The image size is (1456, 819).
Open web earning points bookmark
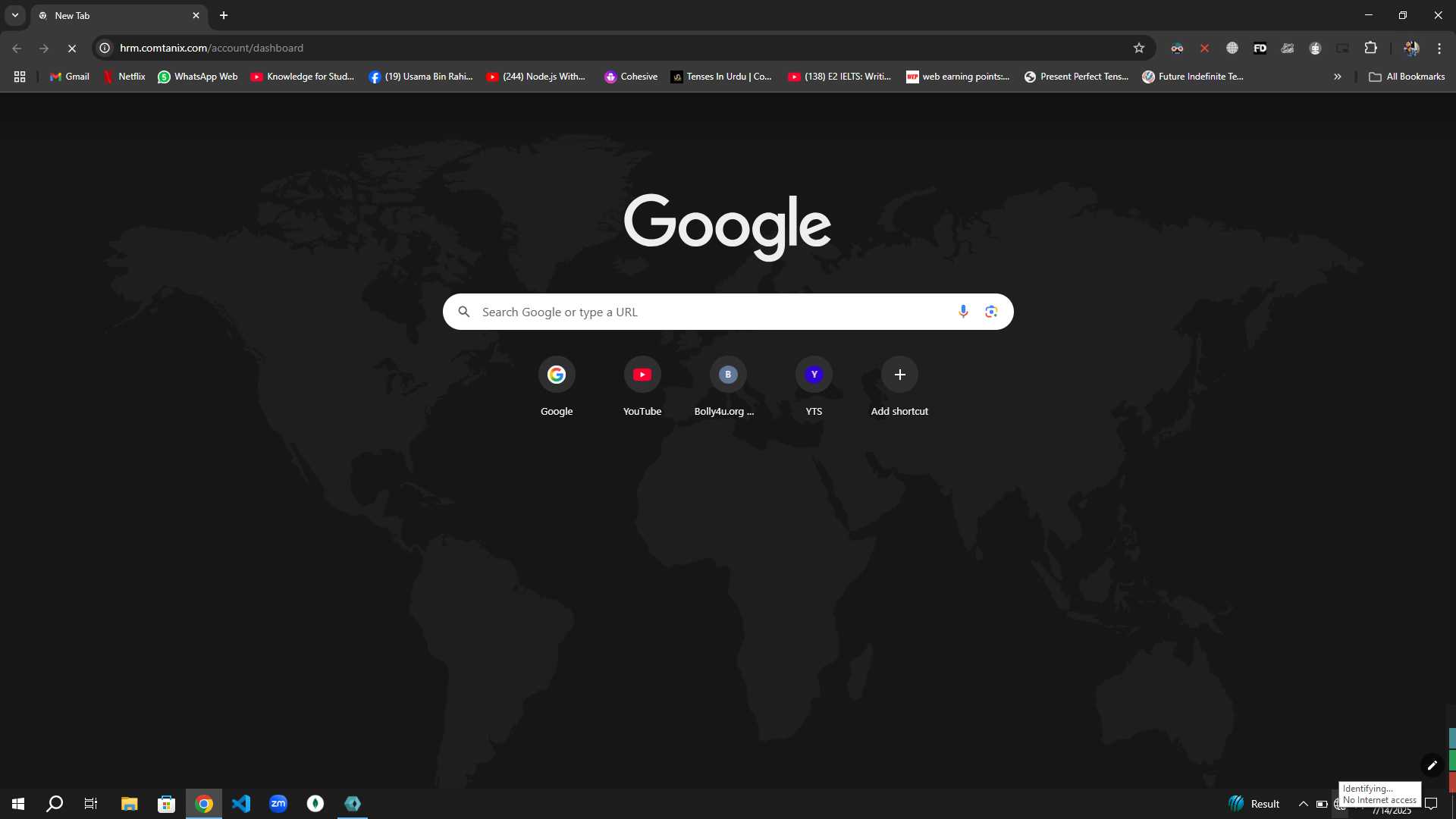tap(958, 77)
